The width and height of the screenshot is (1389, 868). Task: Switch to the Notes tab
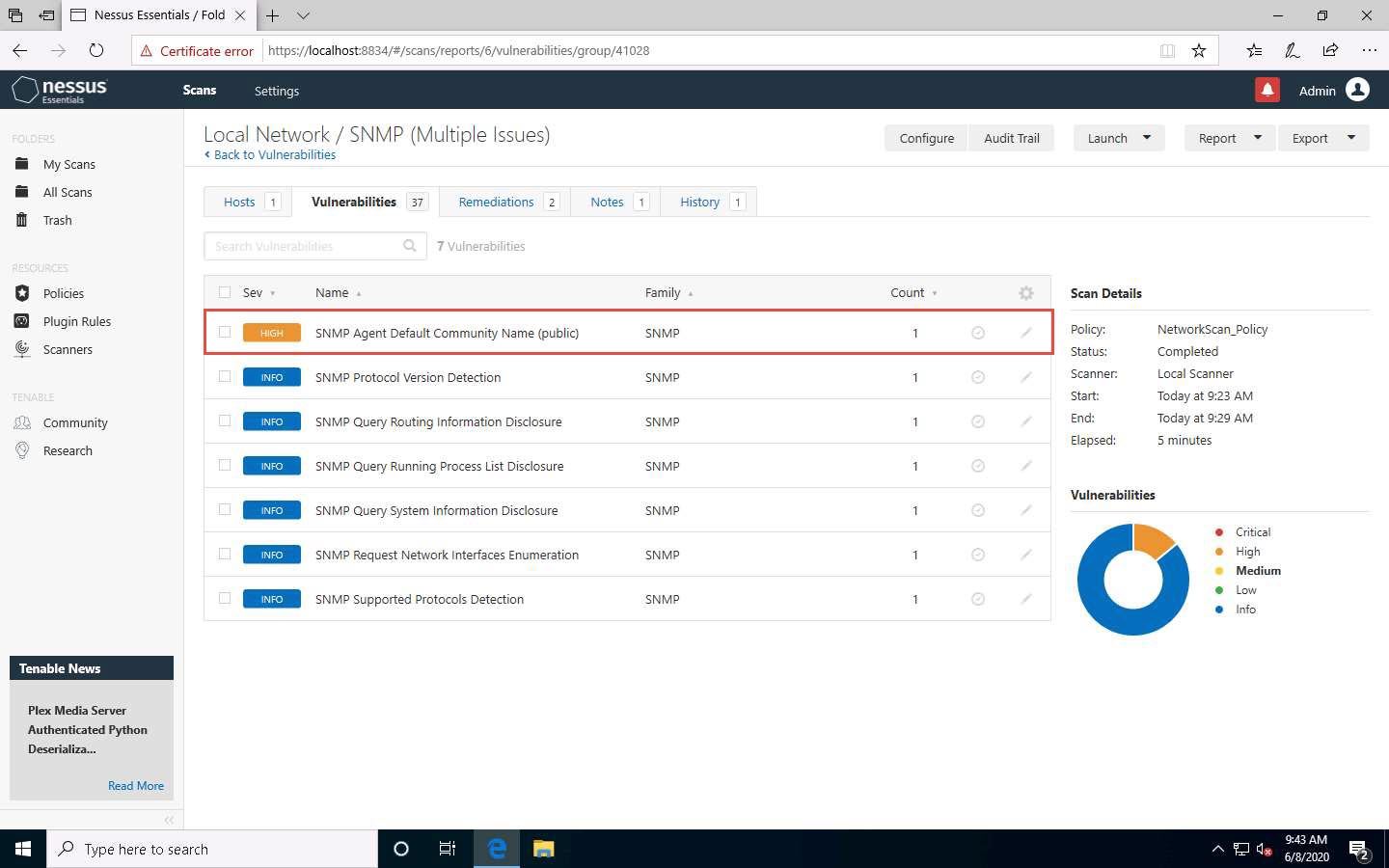(x=617, y=202)
